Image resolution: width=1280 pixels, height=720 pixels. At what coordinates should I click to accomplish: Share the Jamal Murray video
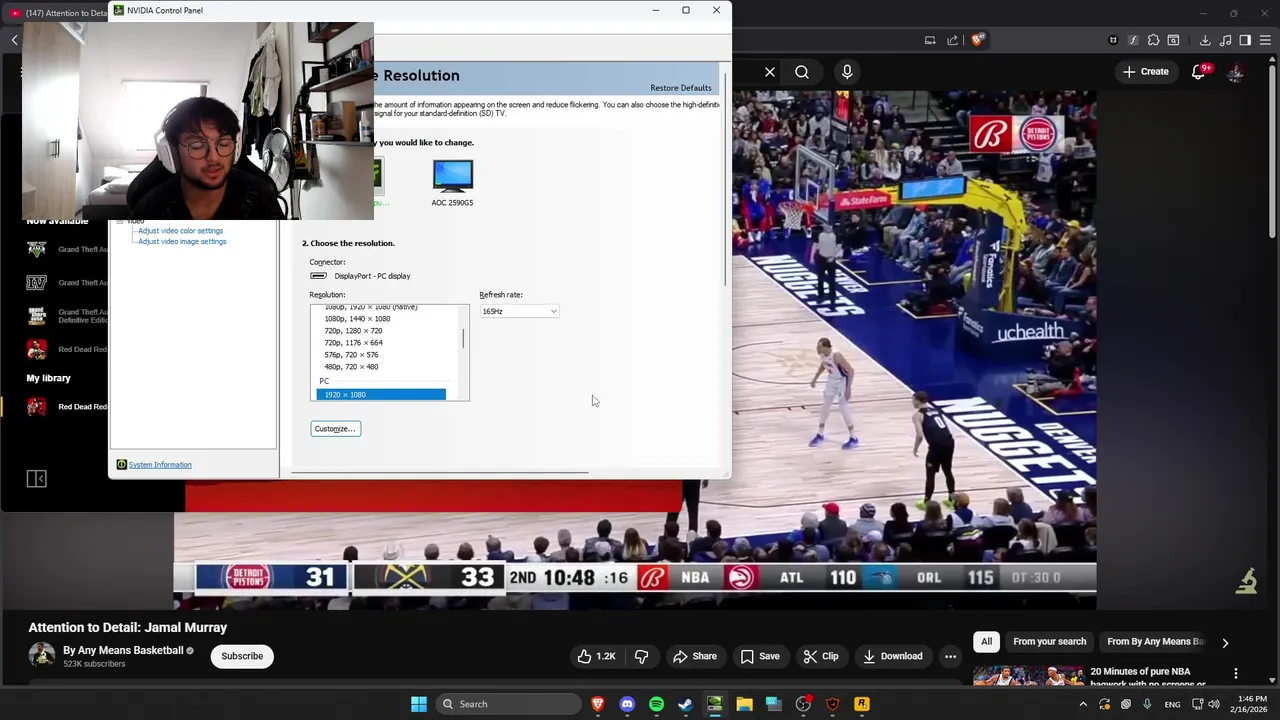pos(695,656)
